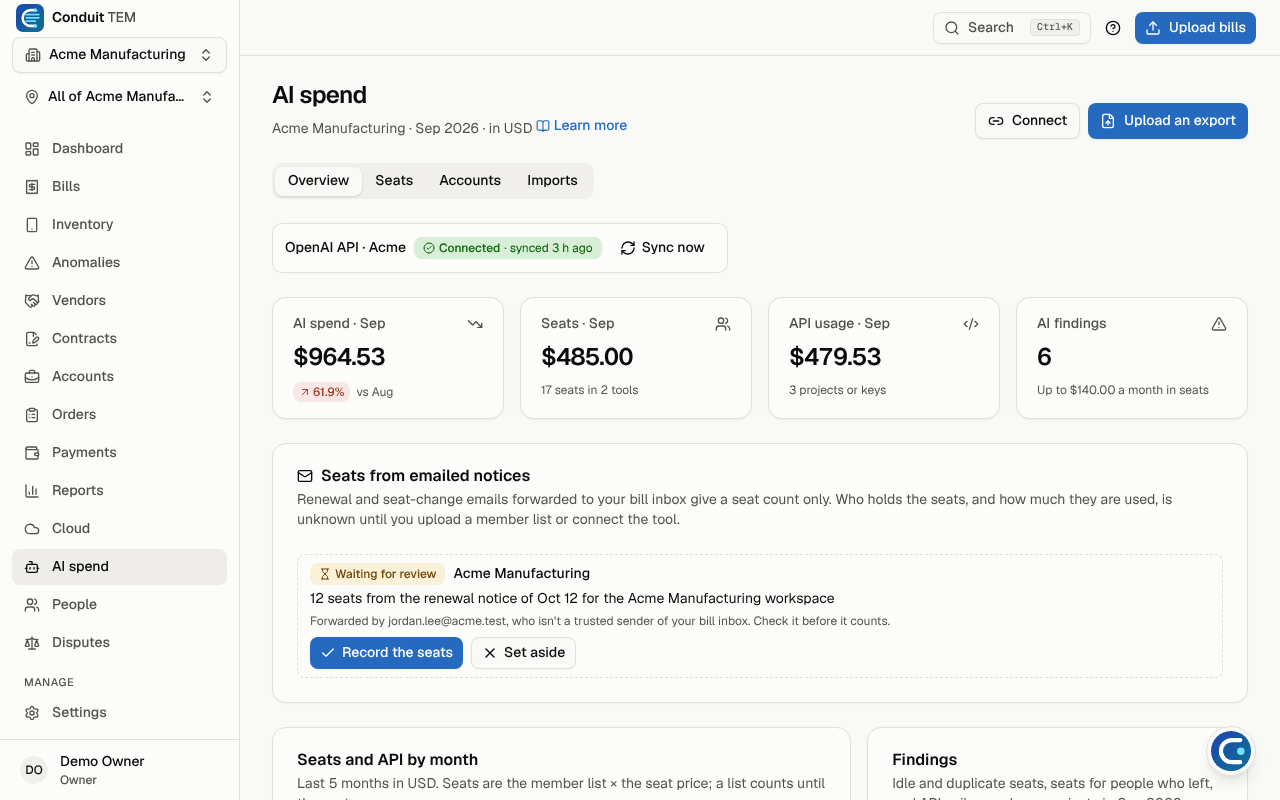This screenshot has height=800, width=1280.
Task: Open the Imports tab
Action: (552, 181)
